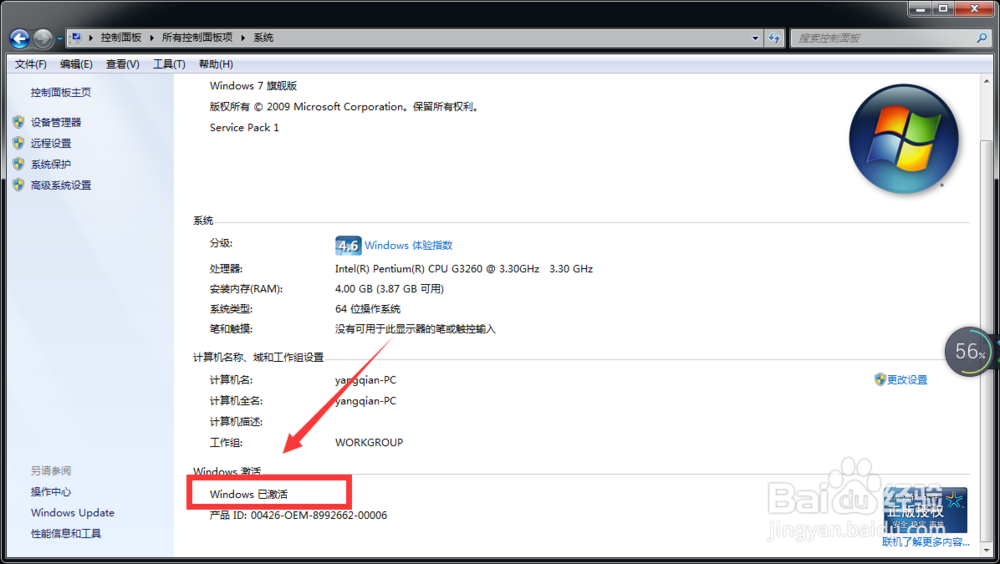
Task: Click the shield icon beside 系统保护
Action: point(18,164)
